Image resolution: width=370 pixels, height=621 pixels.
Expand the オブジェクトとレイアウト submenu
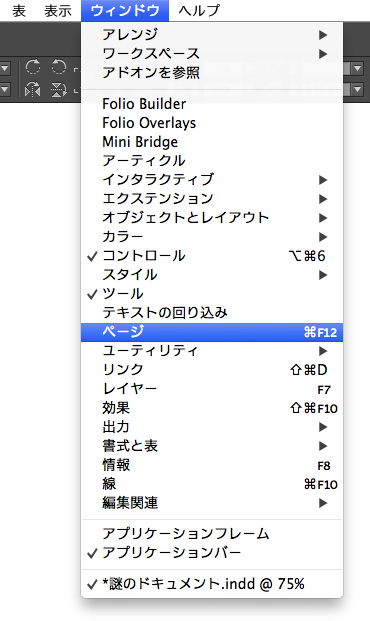[x=212, y=218]
